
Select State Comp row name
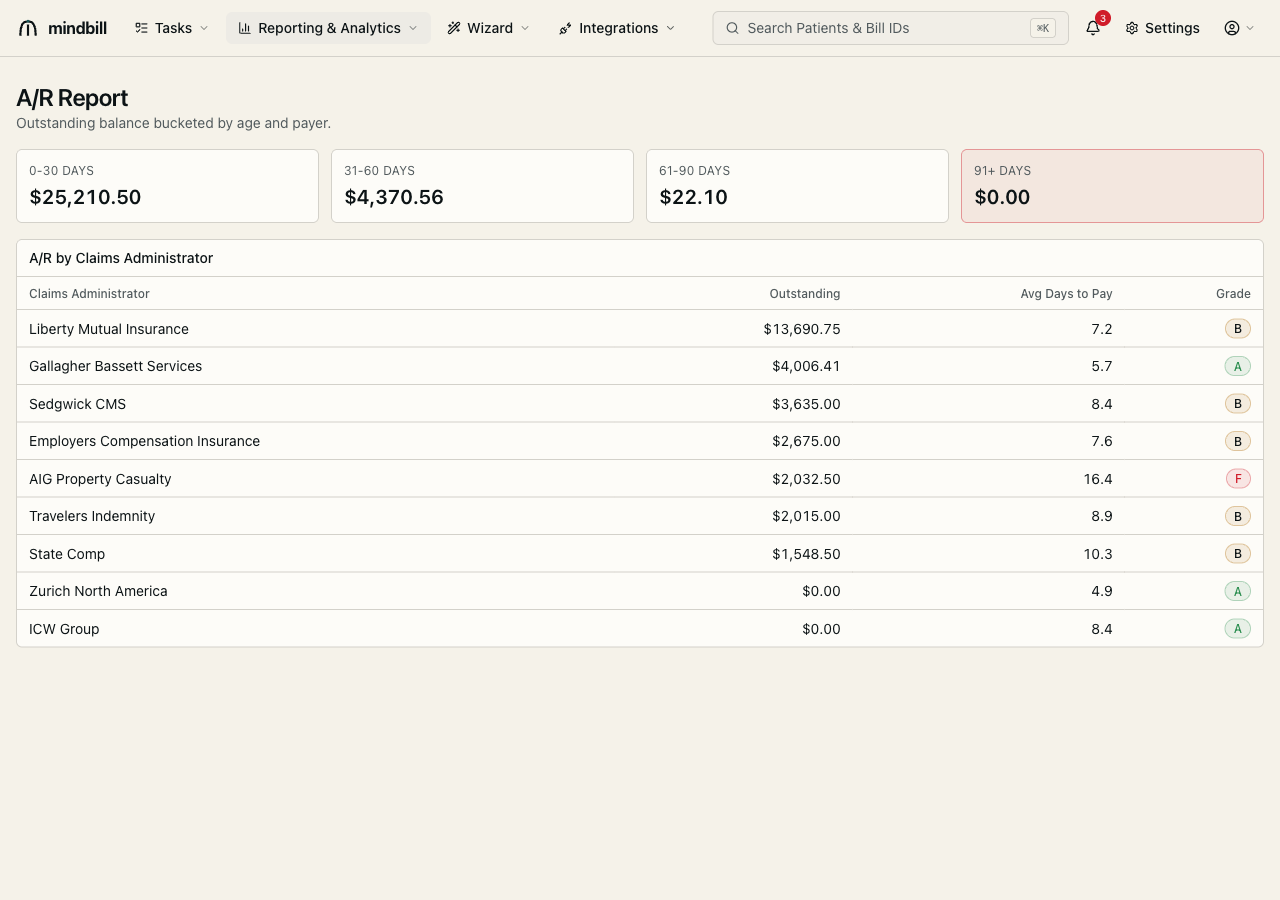[x=67, y=554]
